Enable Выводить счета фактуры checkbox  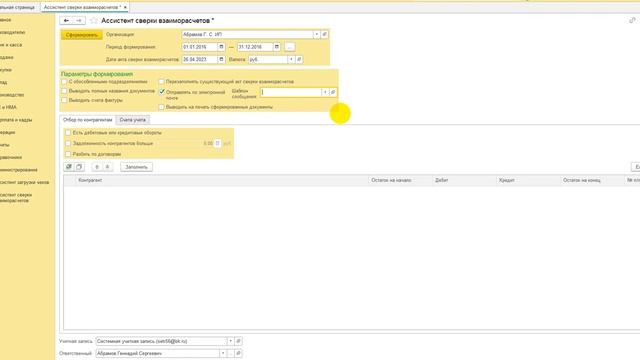(x=64, y=100)
